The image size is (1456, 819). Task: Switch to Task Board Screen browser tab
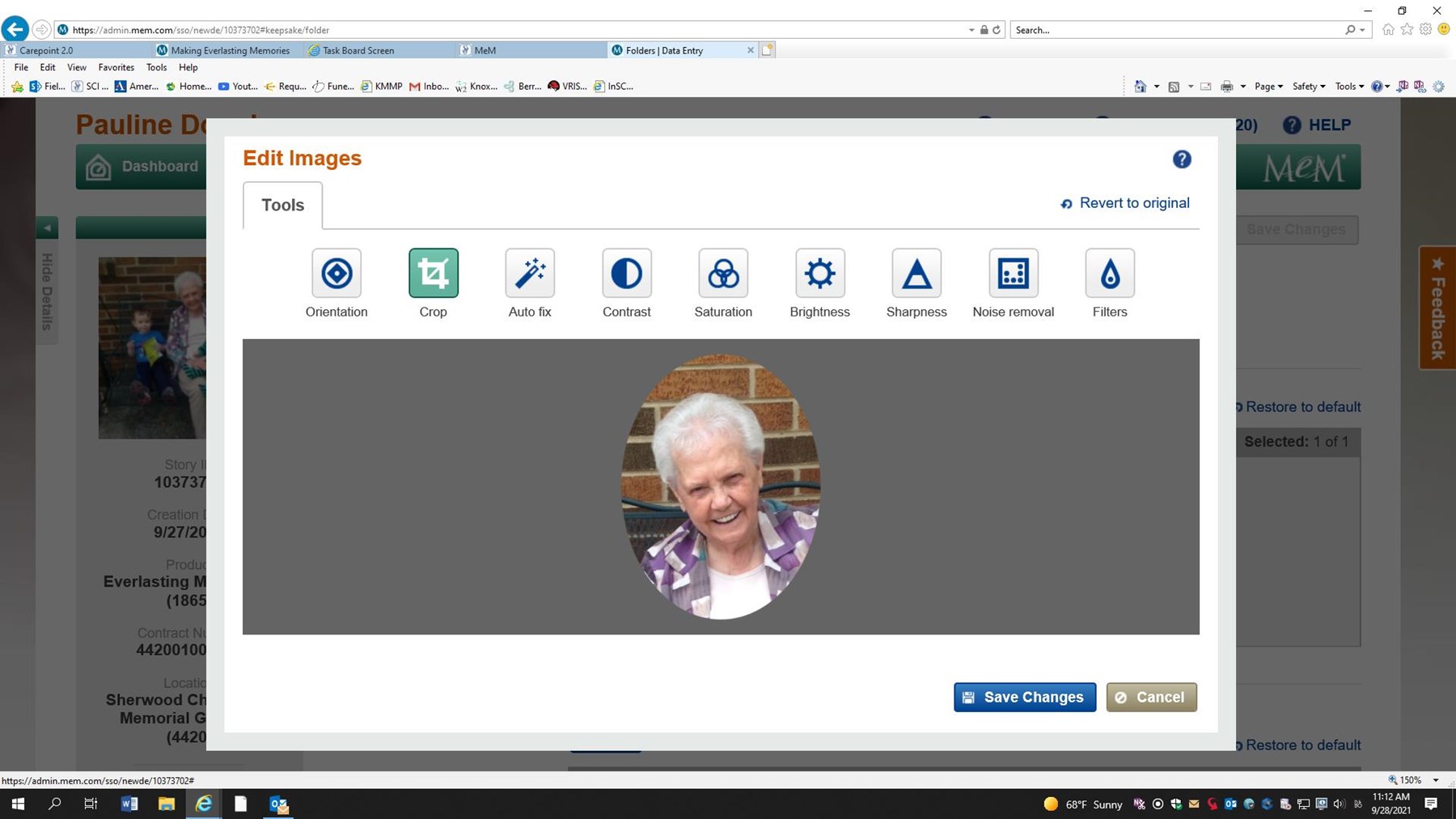358,50
